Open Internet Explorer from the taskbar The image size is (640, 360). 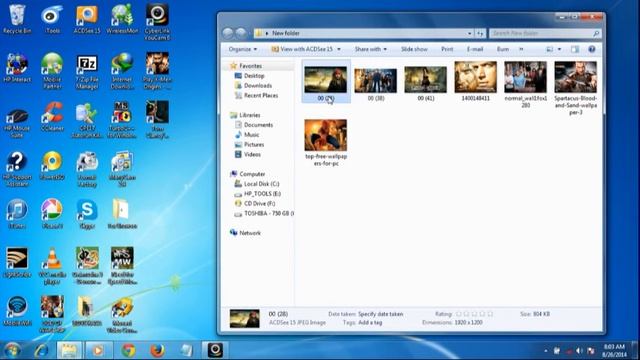point(41,350)
